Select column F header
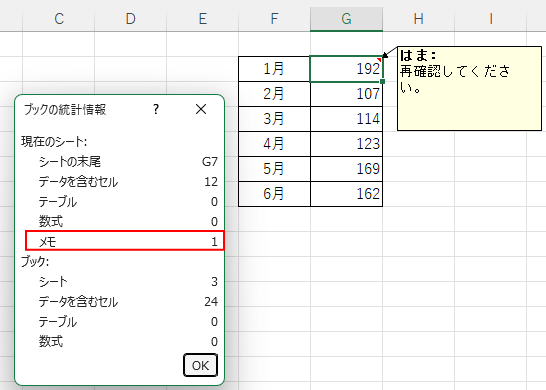Viewport: 546px width, 390px height. 274,19
